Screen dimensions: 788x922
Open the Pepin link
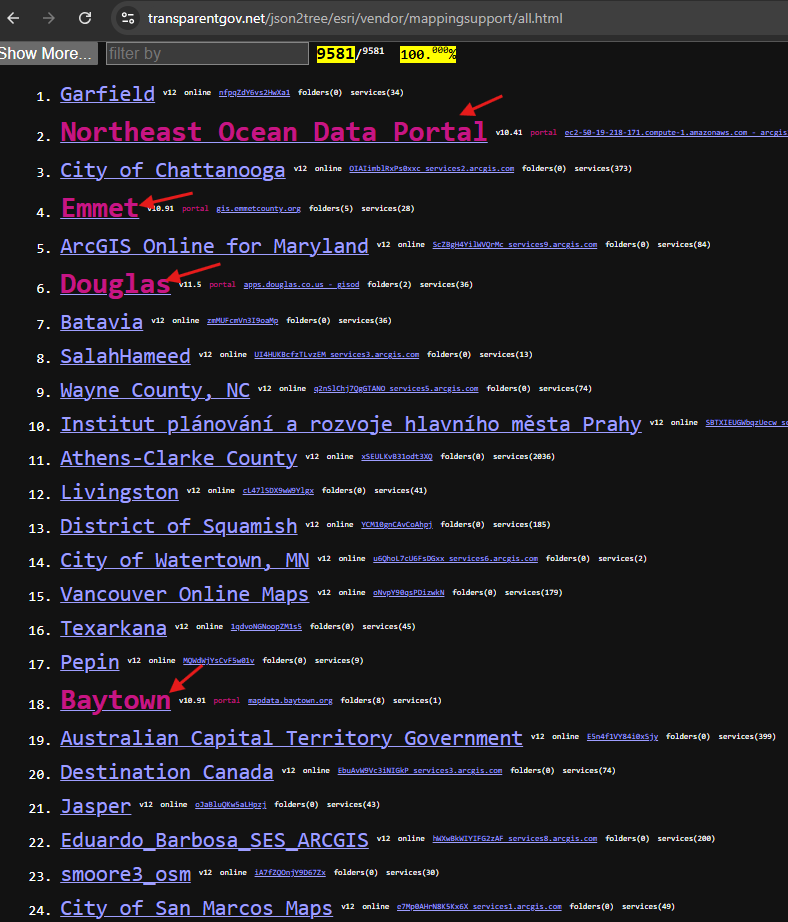click(90, 663)
